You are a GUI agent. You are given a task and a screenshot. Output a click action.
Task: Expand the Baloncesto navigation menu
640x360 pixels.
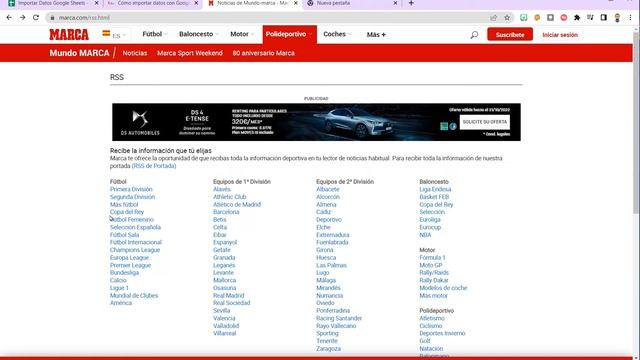coord(199,34)
